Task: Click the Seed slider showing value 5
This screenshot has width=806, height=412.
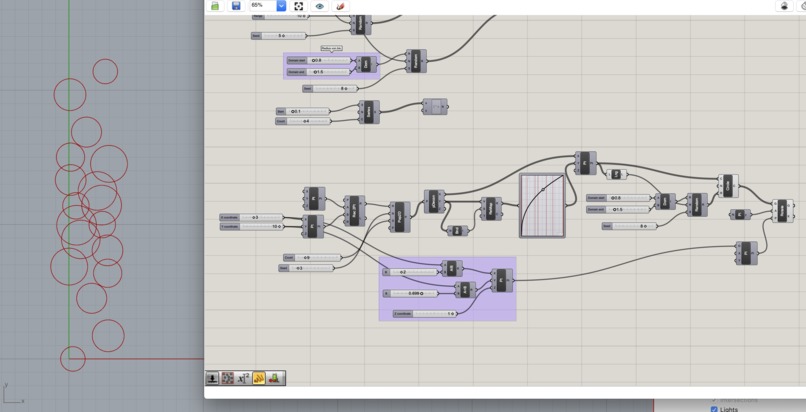Action: [x=279, y=35]
